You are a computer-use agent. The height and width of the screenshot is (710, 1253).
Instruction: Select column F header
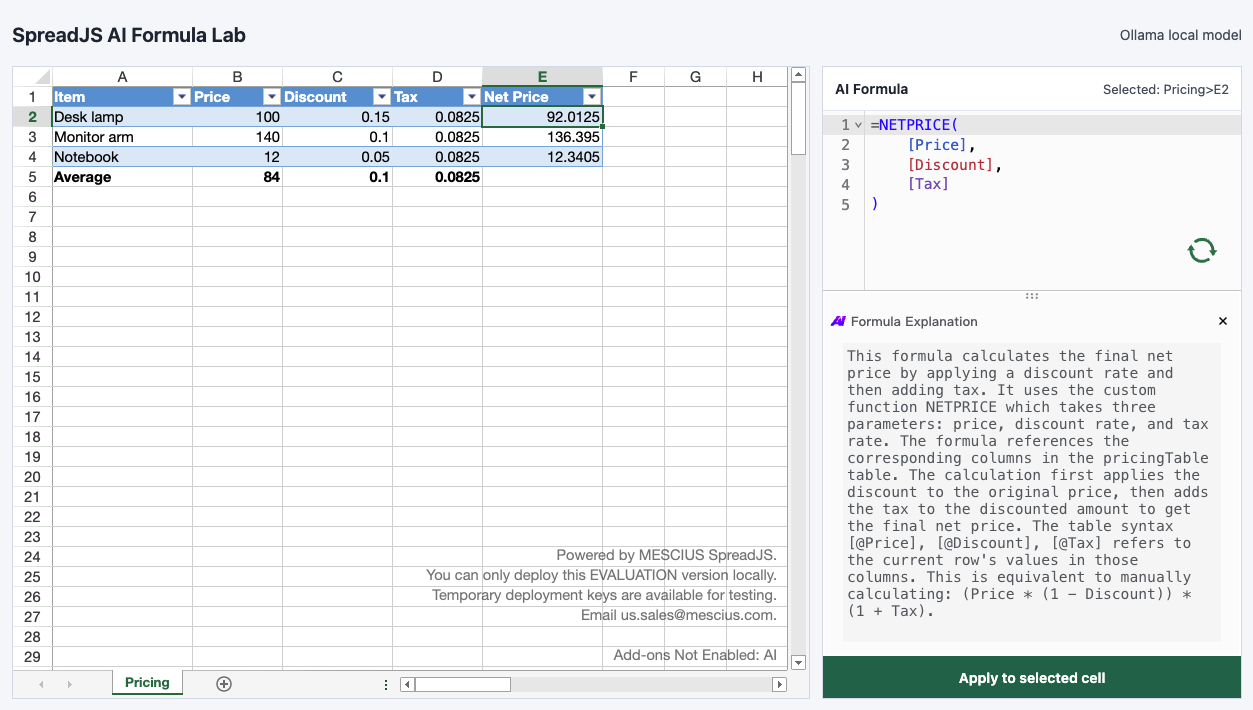(633, 77)
